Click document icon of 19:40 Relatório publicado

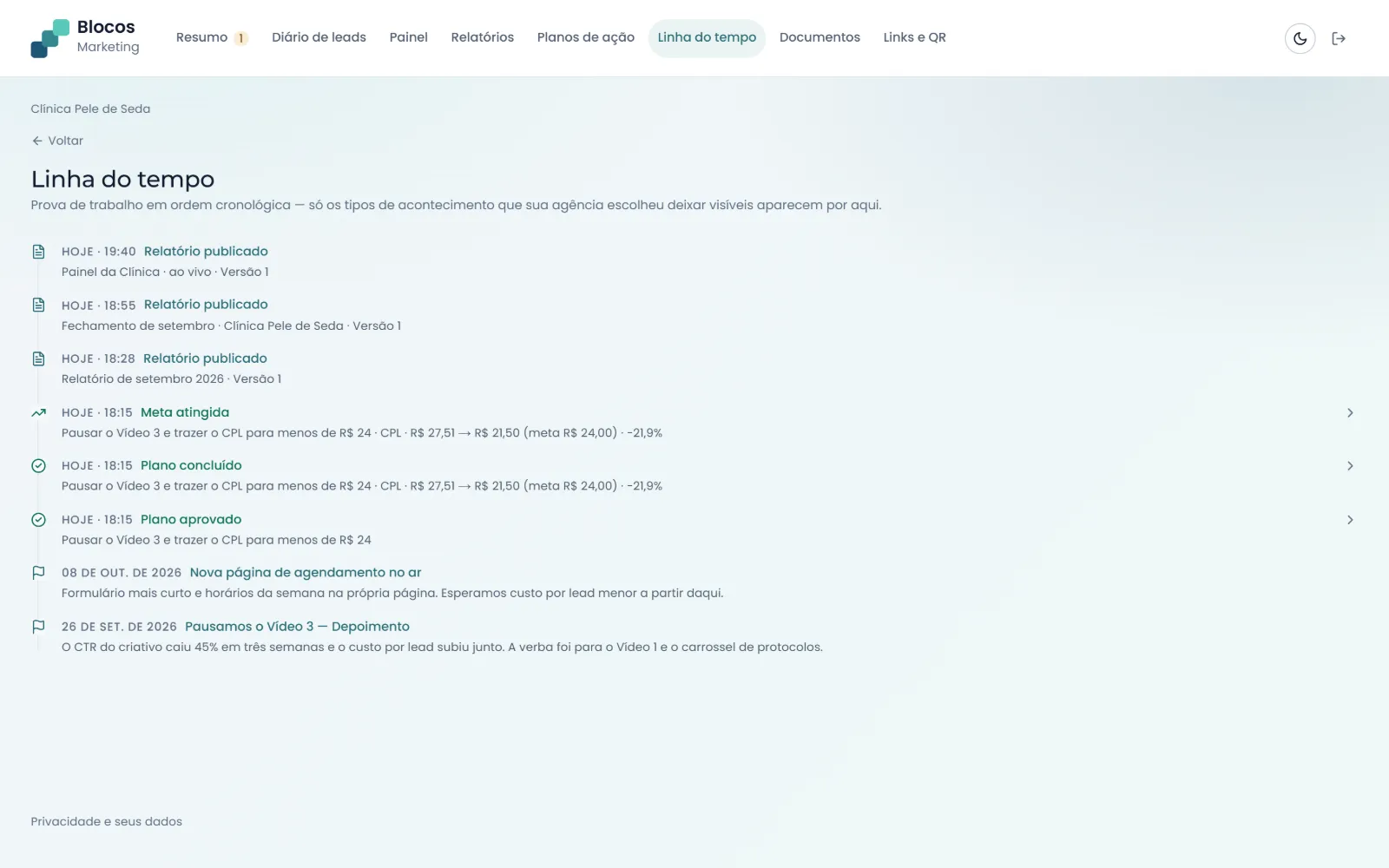(38, 252)
